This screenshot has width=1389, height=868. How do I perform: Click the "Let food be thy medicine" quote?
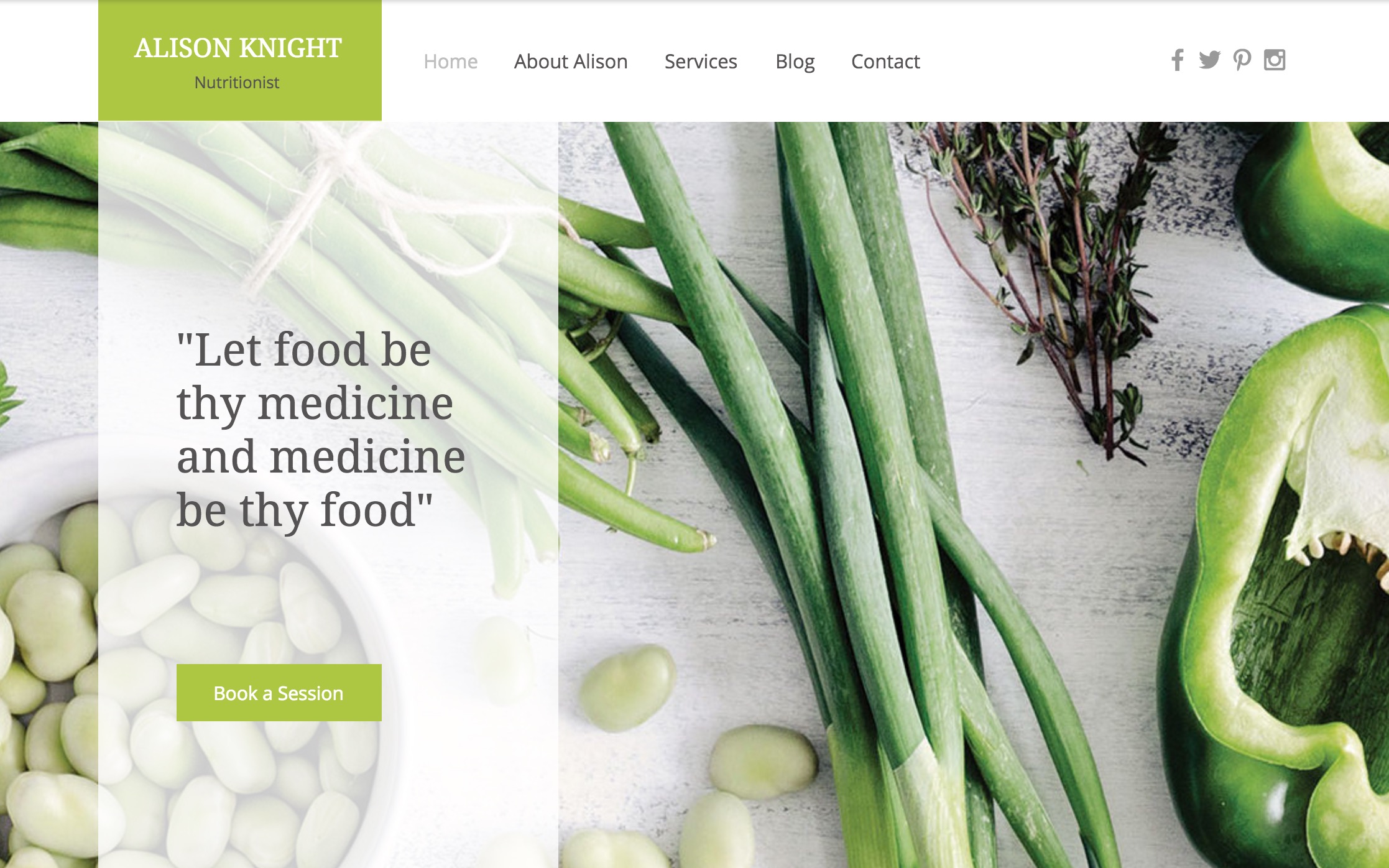(320, 429)
